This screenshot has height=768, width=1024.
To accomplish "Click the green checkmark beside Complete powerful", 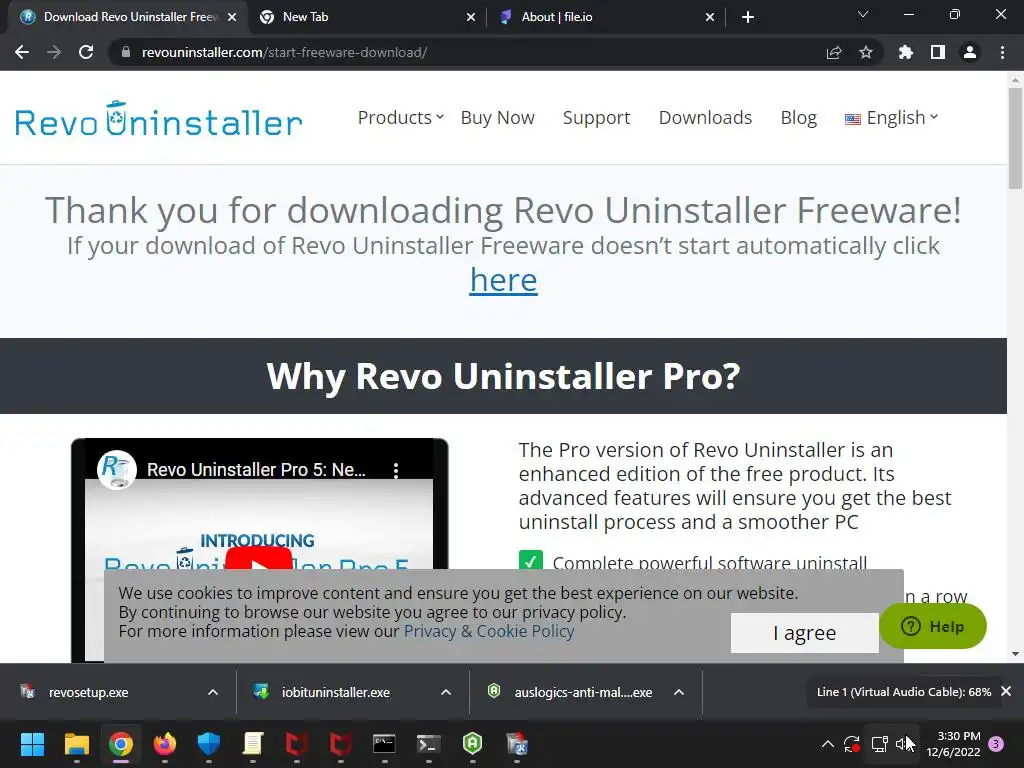I will 531,560.
